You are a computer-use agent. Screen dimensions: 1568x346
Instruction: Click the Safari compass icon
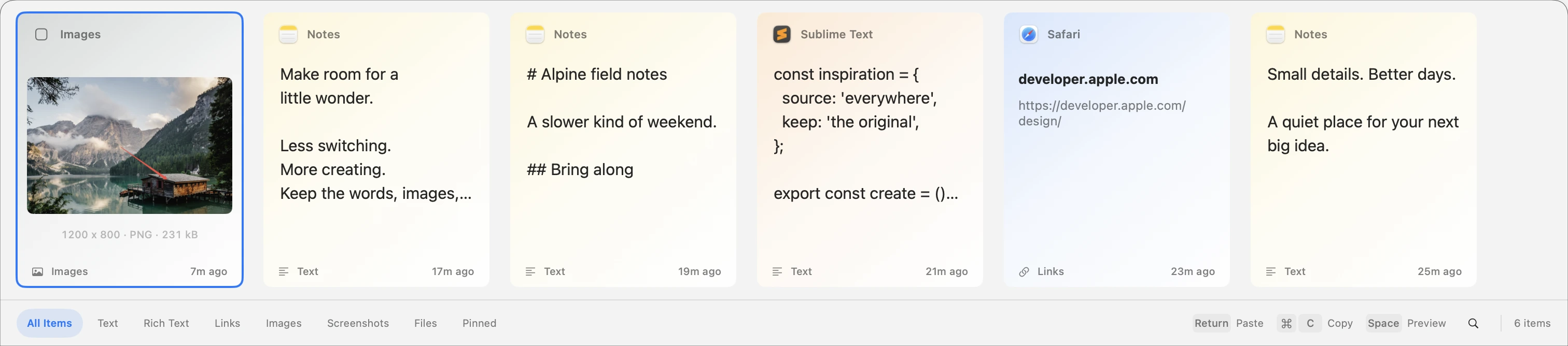click(1029, 35)
